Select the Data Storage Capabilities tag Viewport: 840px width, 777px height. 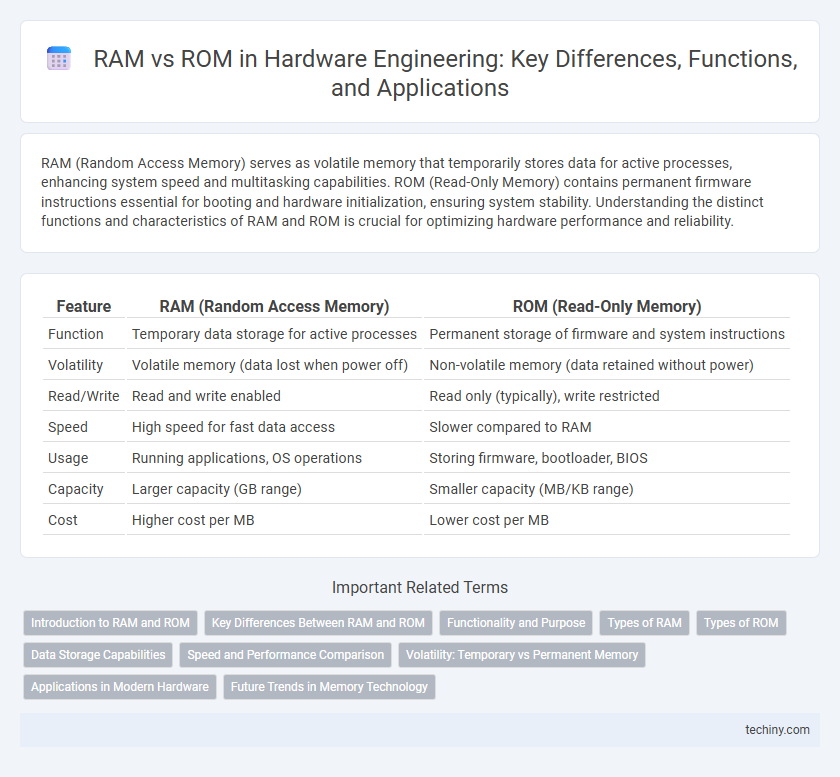[x=98, y=655]
